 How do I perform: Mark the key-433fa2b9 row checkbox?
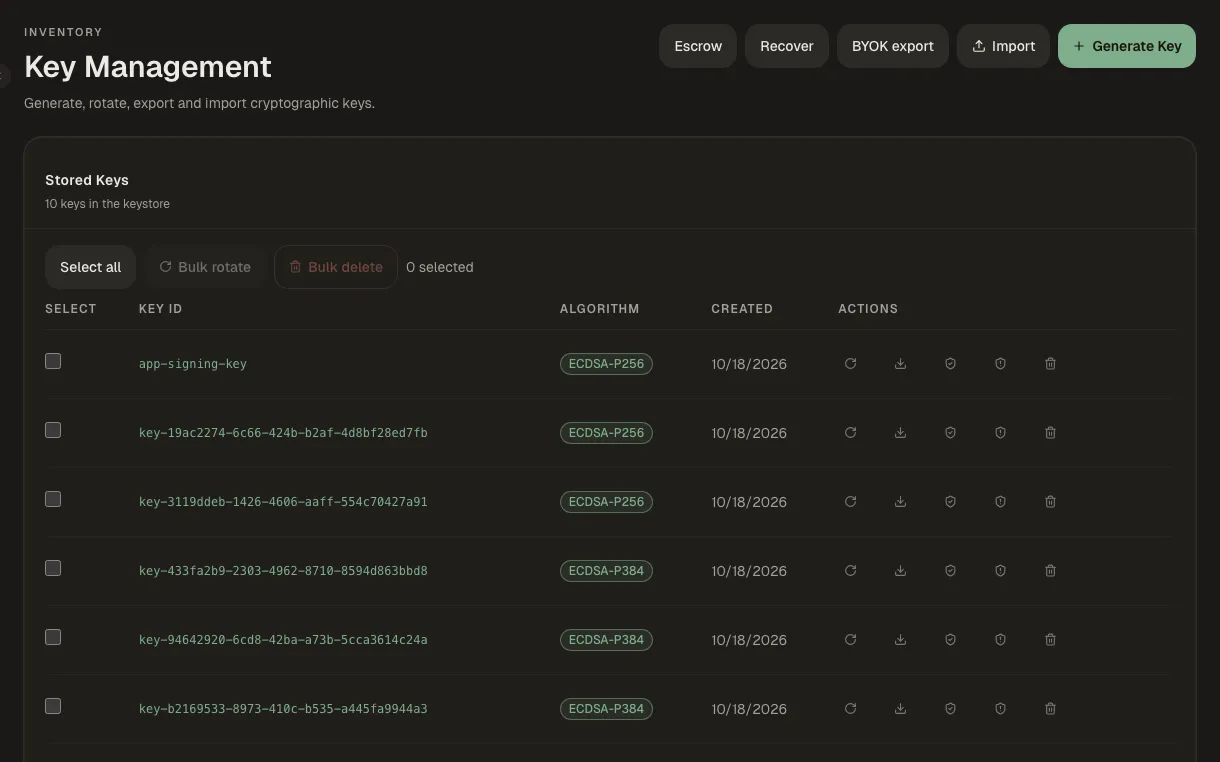[53, 568]
